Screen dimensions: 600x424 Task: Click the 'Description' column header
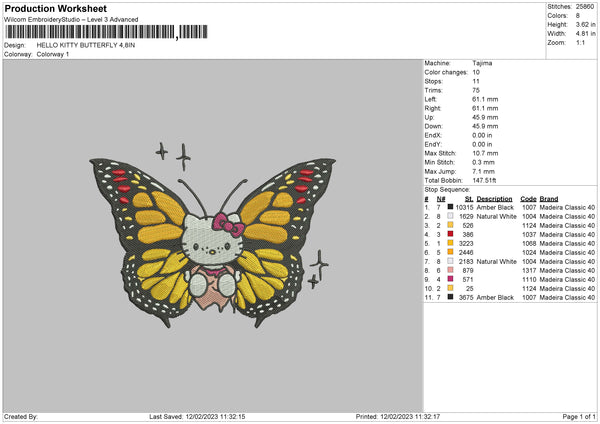coord(494,199)
